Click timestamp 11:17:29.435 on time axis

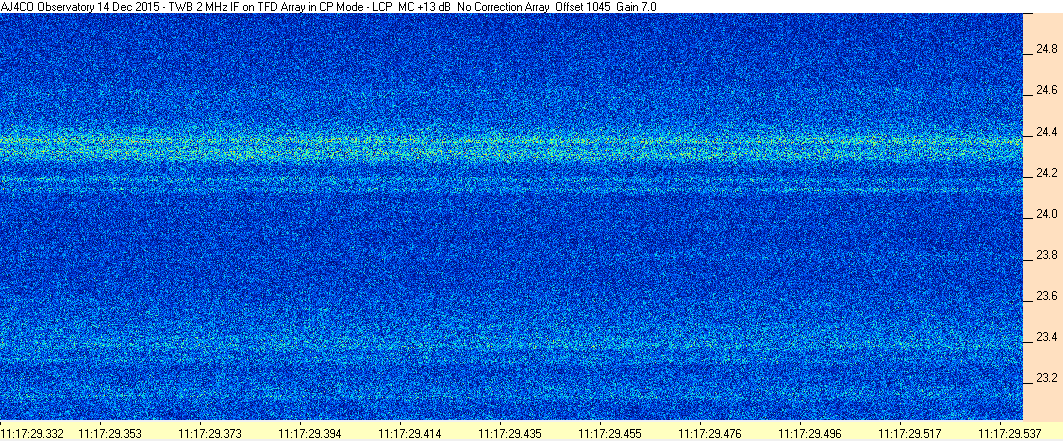click(x=510, y=432)
